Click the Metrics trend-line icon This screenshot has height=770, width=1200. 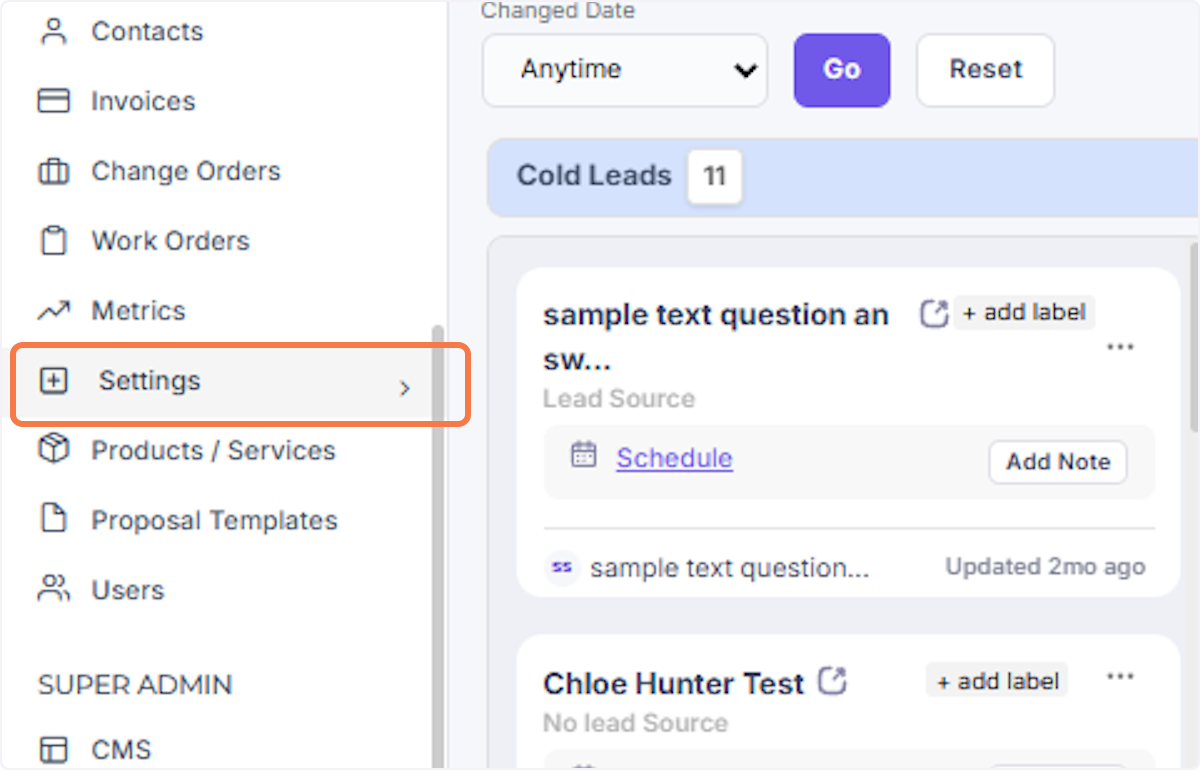coord(53,311)
